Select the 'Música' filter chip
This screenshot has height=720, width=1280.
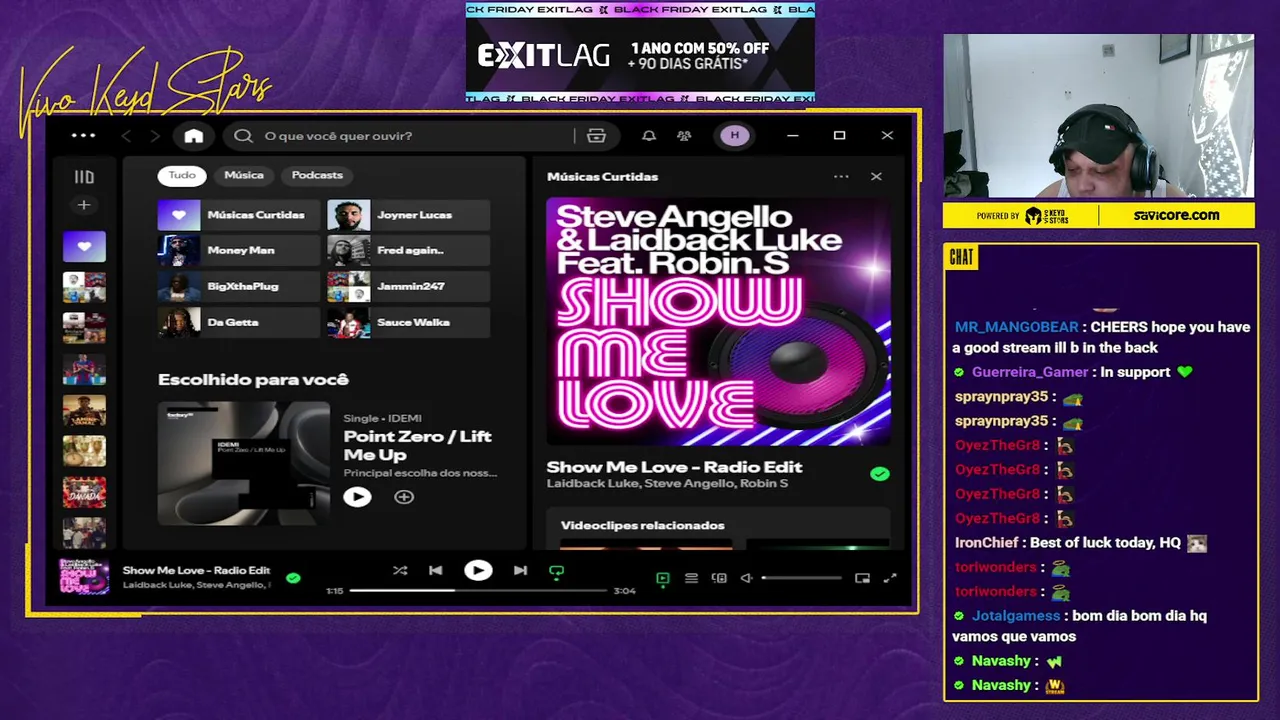(244, 175)
